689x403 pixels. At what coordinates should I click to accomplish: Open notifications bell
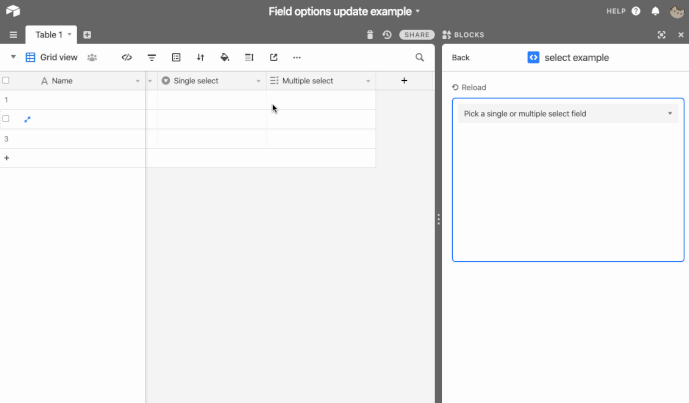click(x=655, y=11)
